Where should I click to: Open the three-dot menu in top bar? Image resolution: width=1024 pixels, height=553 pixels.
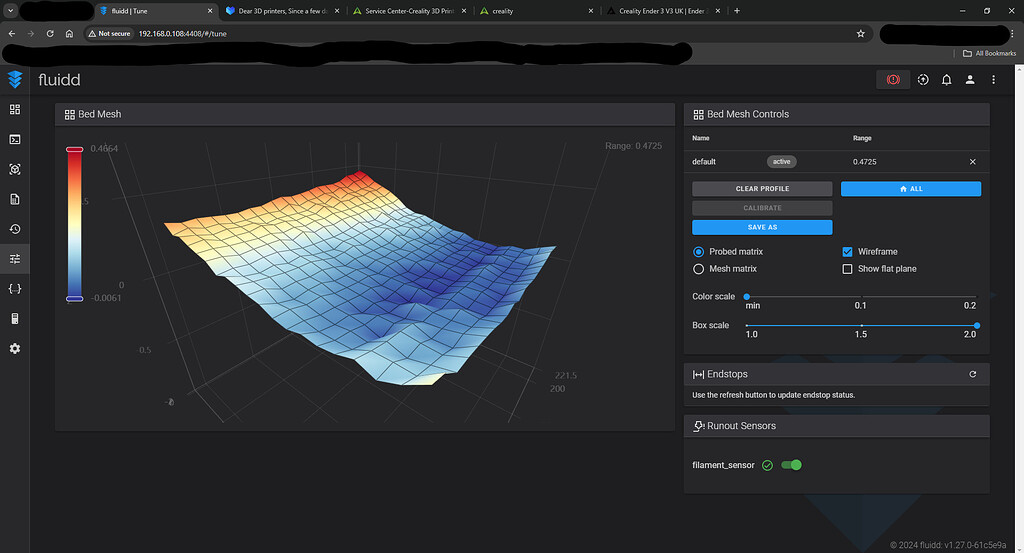click(993, 80)
